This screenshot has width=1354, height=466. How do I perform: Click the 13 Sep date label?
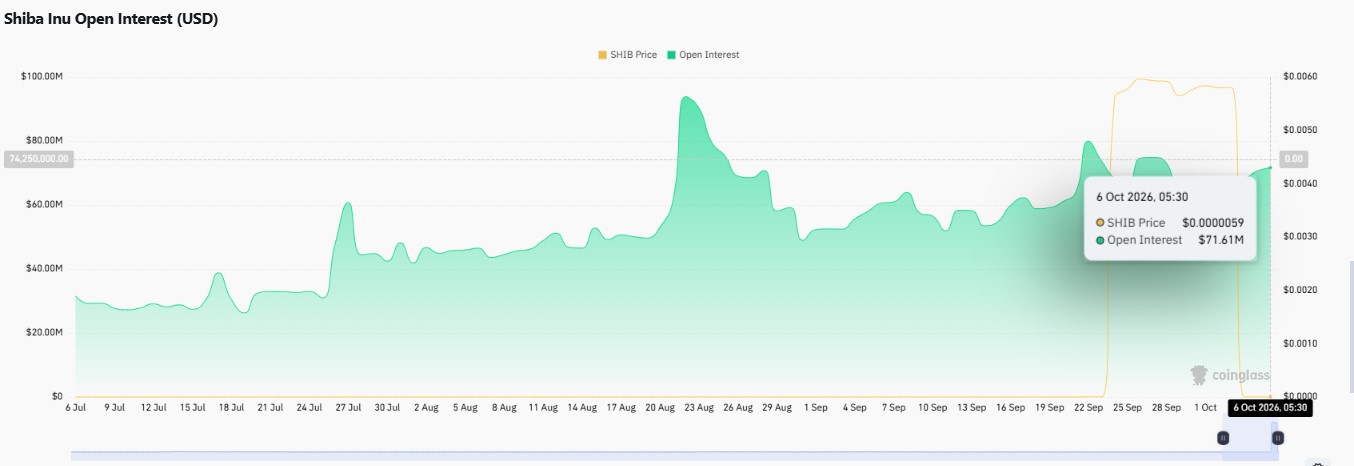972,408
